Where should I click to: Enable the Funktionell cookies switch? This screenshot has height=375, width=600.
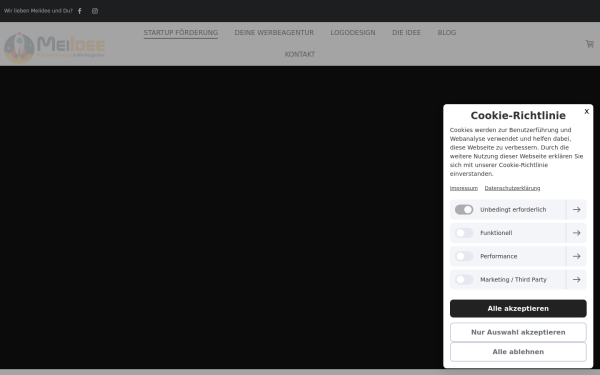pyautogui.click(x=464, y=233)
